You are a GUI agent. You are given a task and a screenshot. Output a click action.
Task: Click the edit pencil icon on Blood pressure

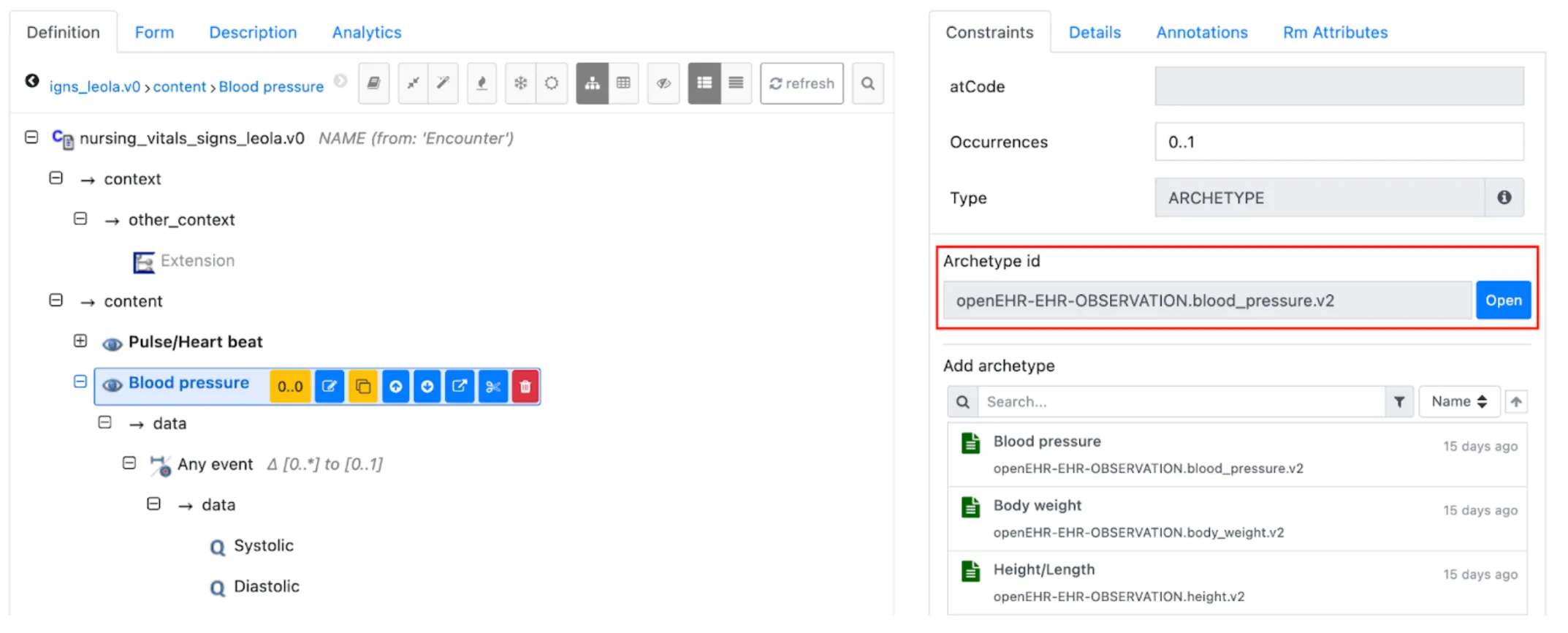pos(330,387)
